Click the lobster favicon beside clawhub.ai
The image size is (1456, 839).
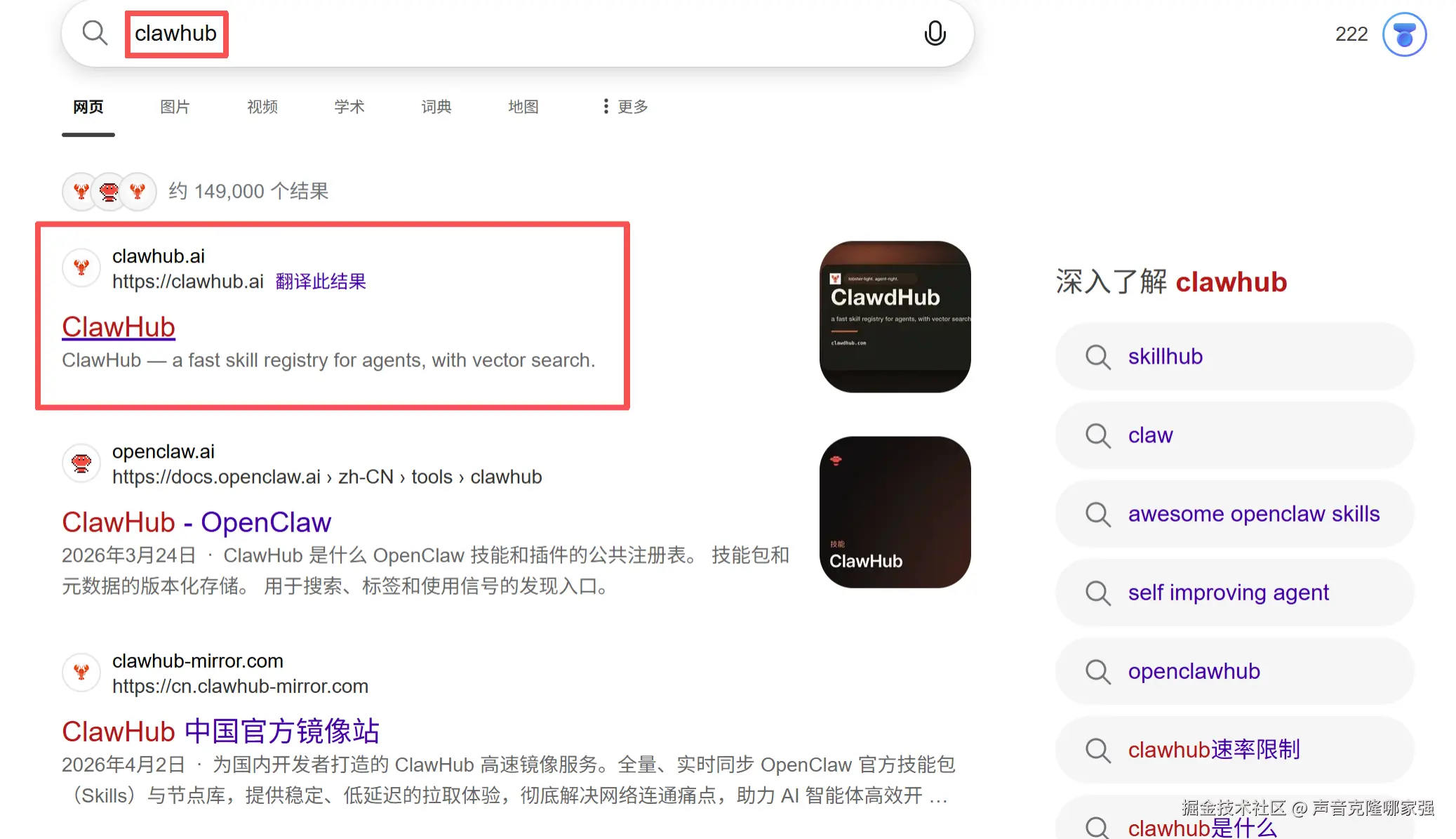(81, 267)
